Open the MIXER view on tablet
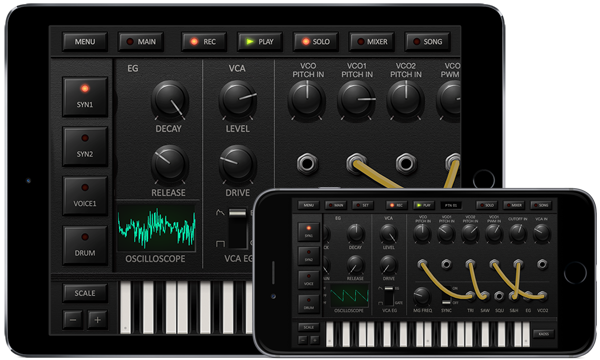Screen dimensions: 600x360 coord(372,41)
